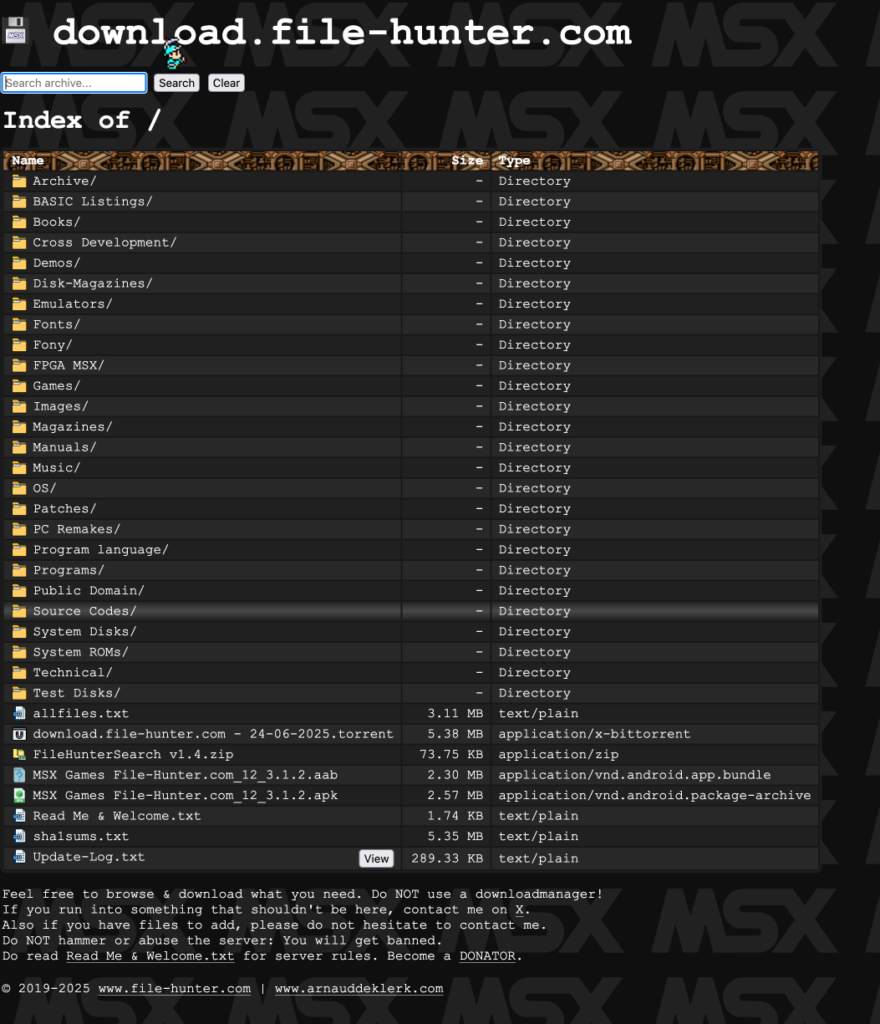Sort listing by Name column header

click(28, 161)
